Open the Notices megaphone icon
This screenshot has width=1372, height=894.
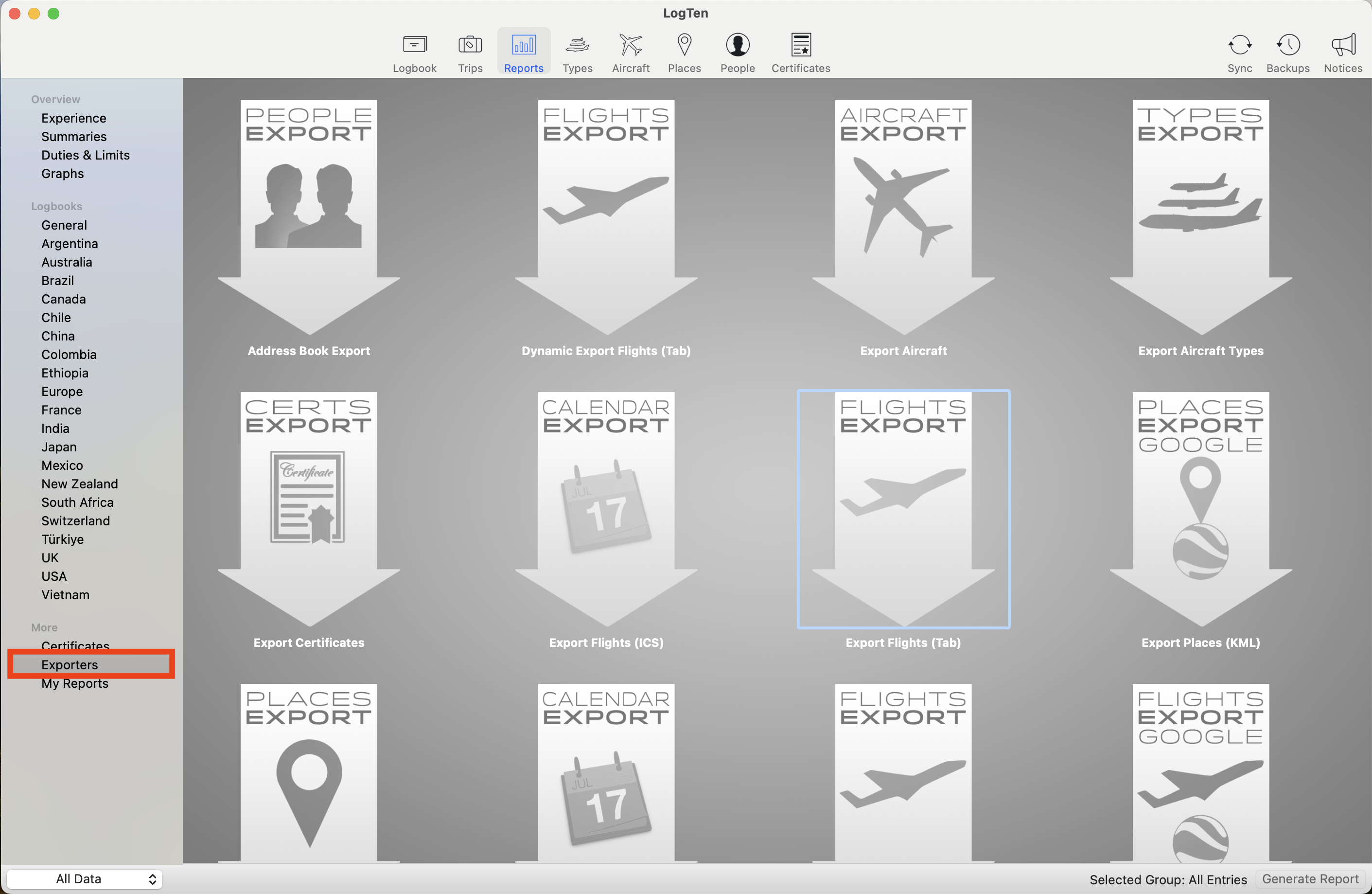(x=1343, y=53)
